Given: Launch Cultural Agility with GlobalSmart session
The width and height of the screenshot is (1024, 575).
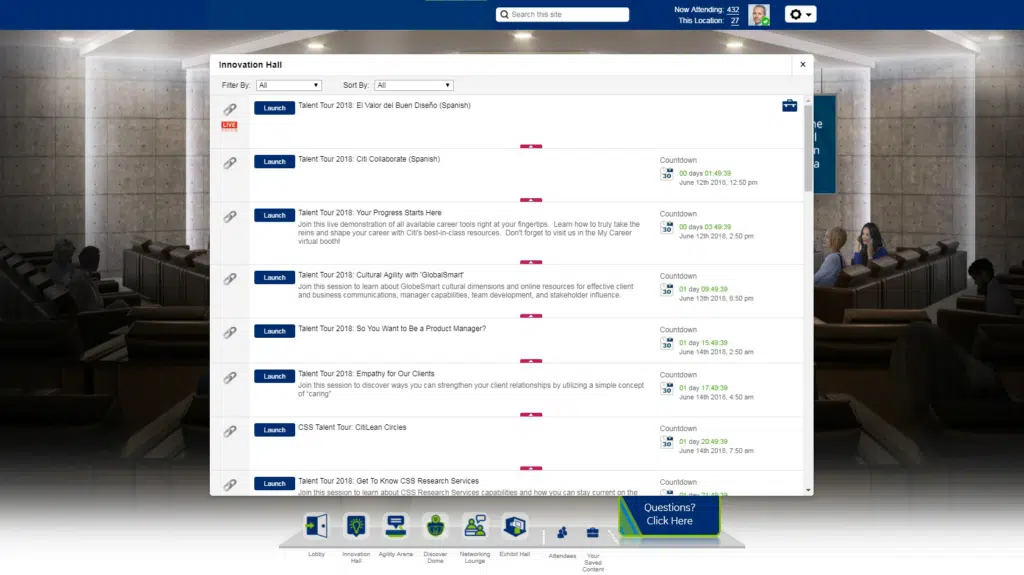Looking at the screenshot, I should point(274,278).
